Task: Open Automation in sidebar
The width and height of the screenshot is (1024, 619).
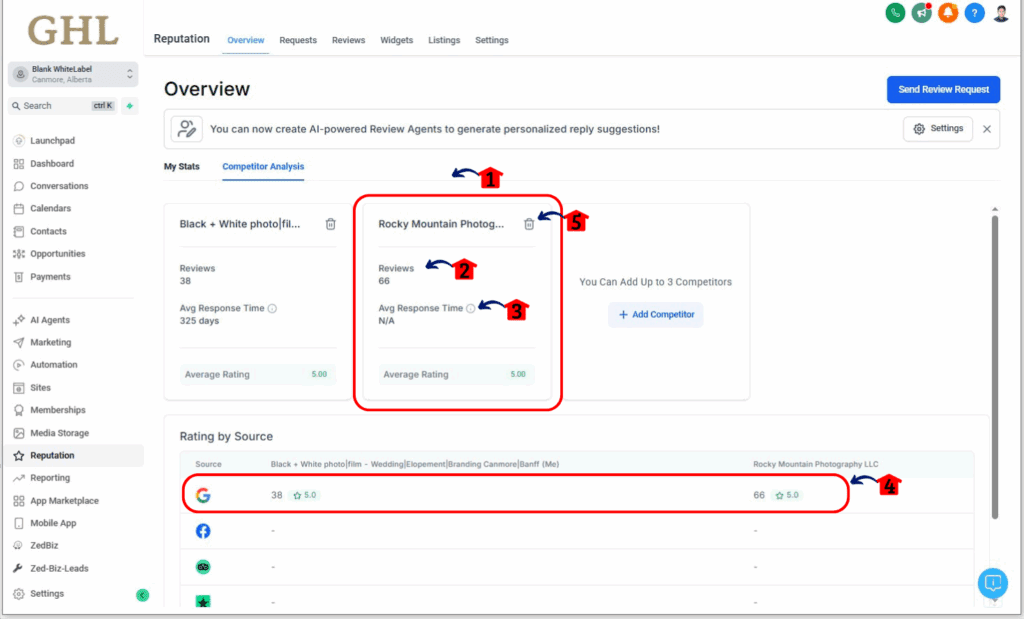Action: click(x=54, y=364)
